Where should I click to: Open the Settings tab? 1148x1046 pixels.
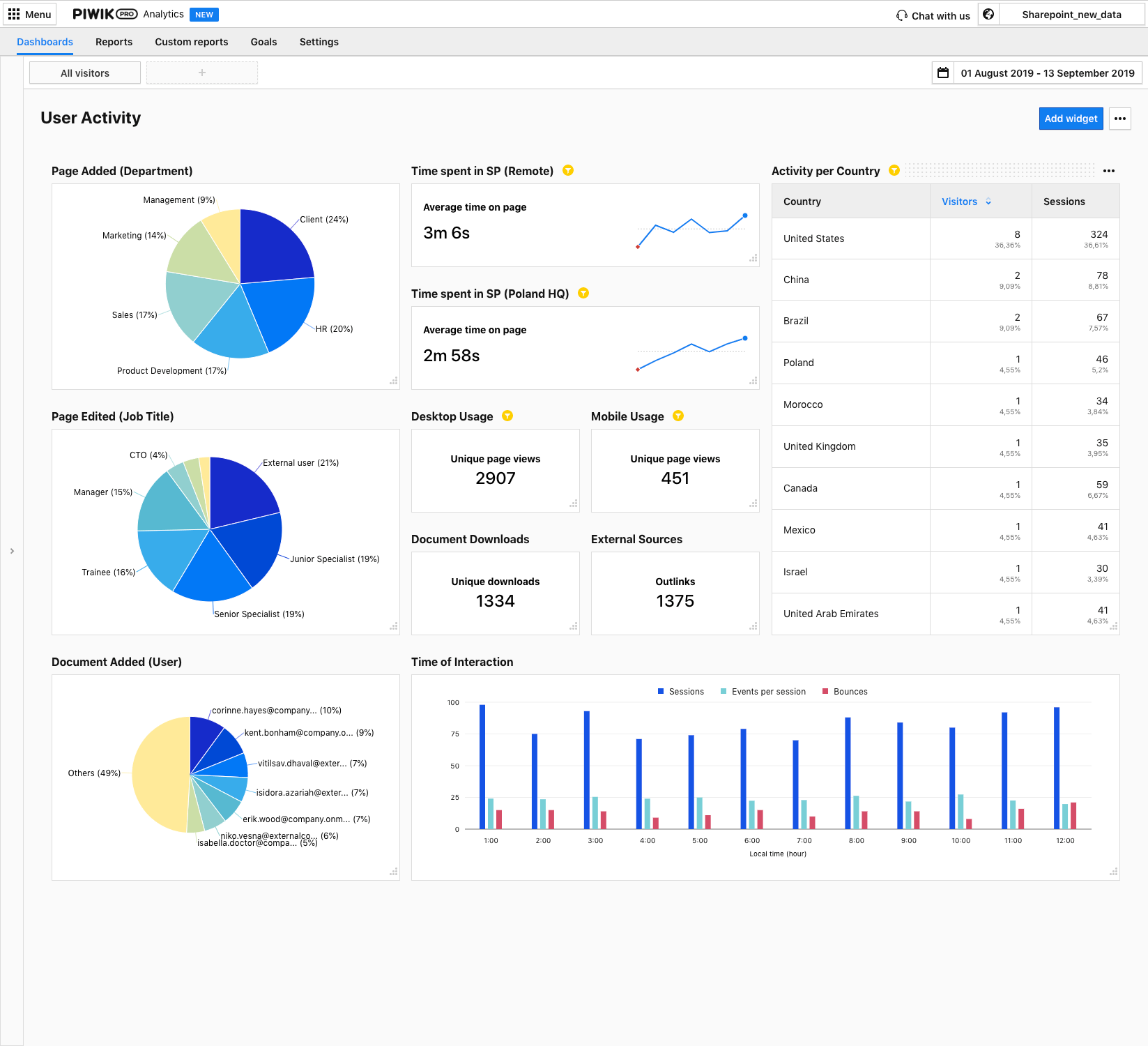point(319,42)
